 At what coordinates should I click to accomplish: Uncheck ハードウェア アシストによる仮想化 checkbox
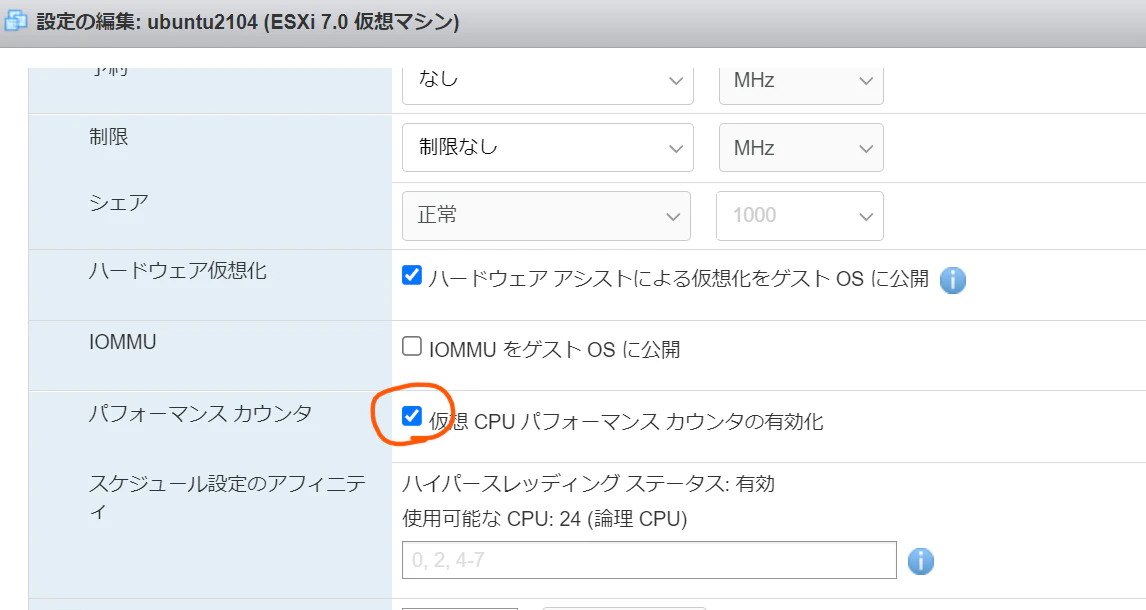pyautogui.click(x=411, y=275)
